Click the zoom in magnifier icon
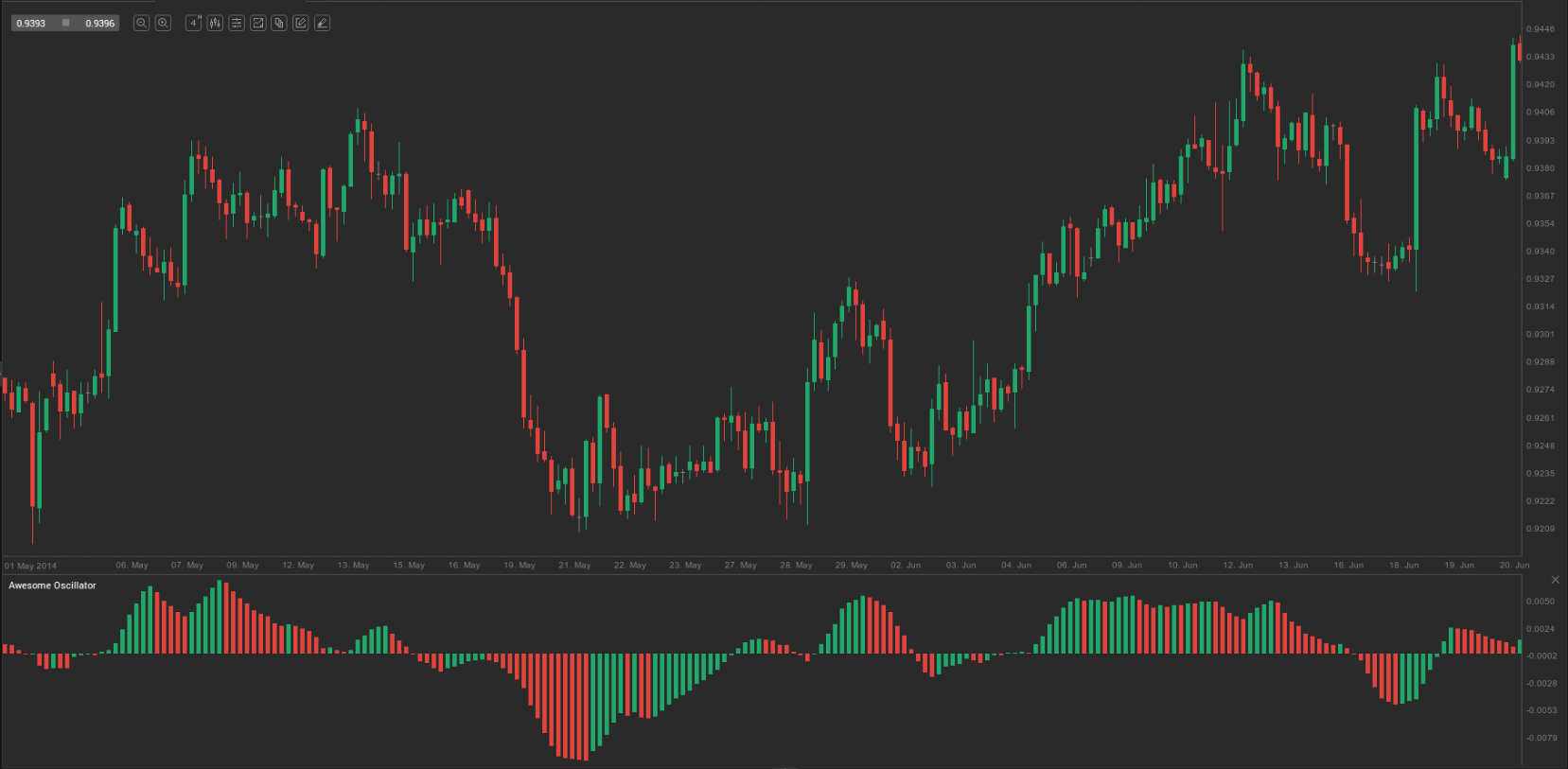The image size is (1568, 769). [163, 23]
